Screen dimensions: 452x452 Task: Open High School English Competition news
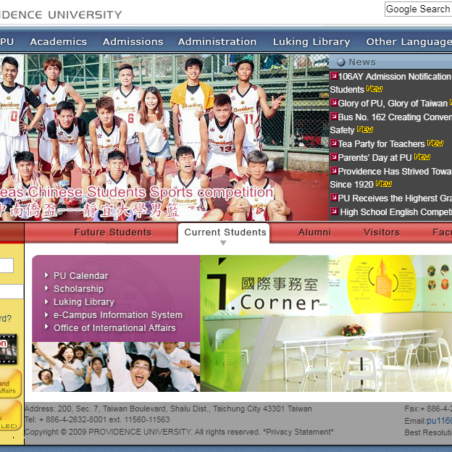click(x=396, y=212)
